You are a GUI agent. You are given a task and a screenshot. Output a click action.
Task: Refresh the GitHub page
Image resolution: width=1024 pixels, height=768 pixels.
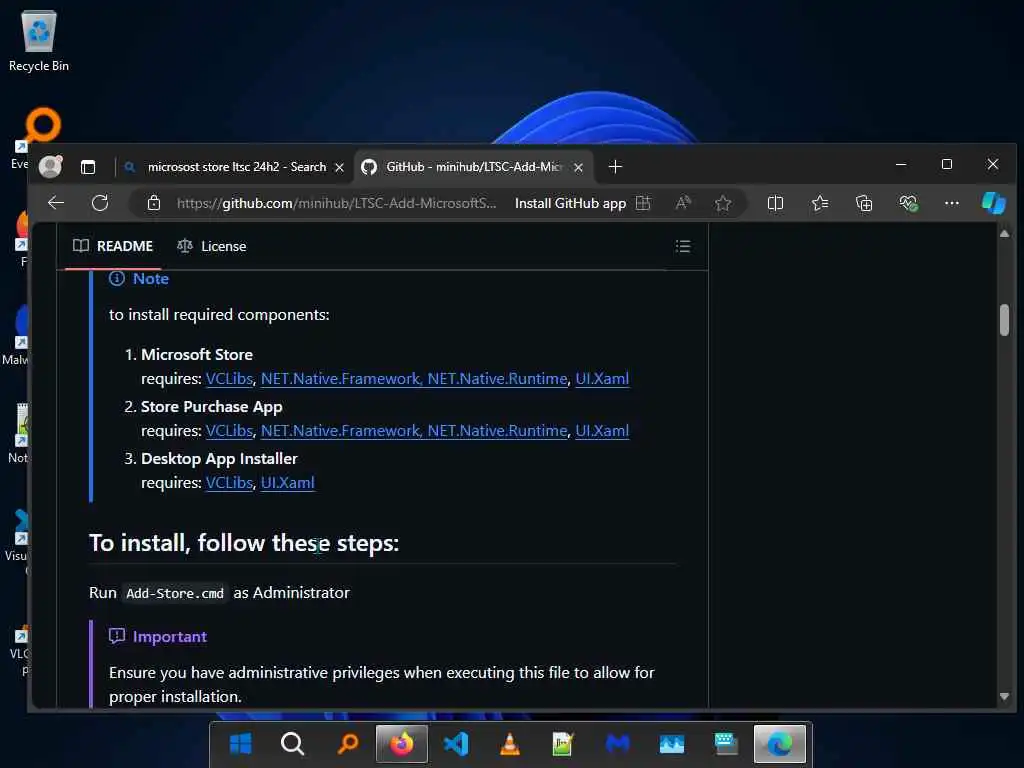coord(100,203)
